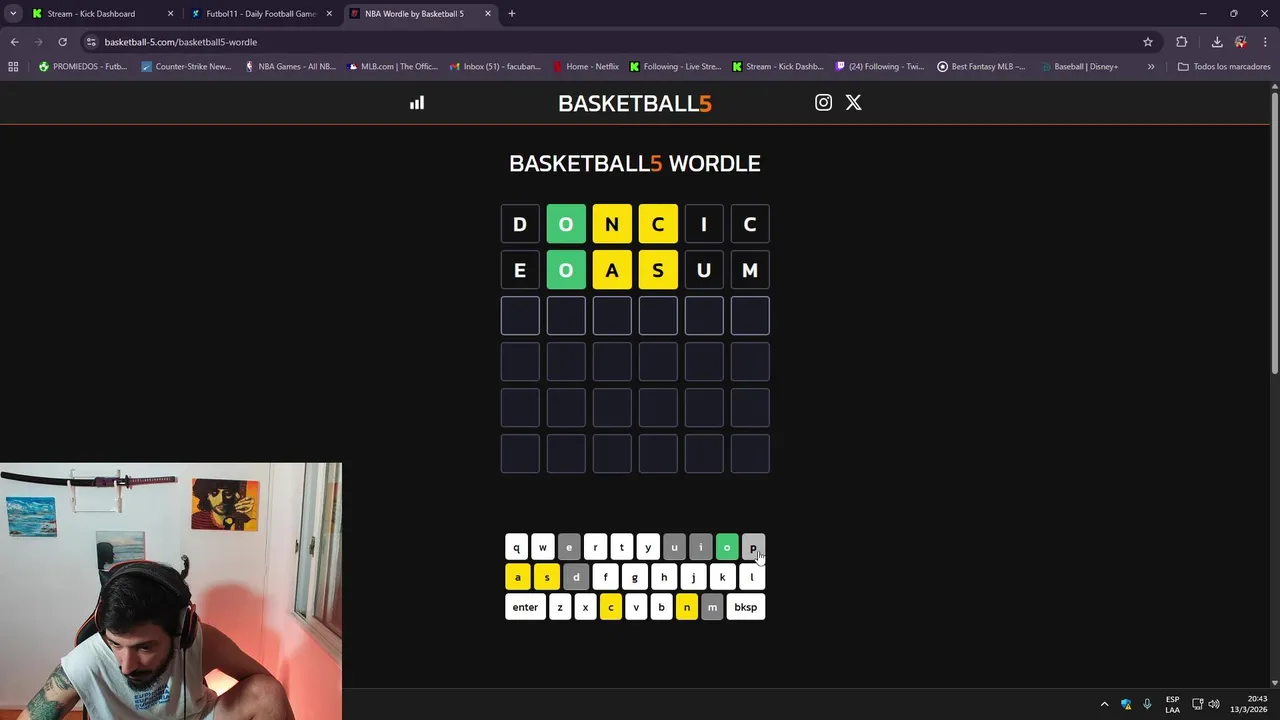
Task: Open the Todos los marcadores folder
Action: click(x=1224, y=67)
